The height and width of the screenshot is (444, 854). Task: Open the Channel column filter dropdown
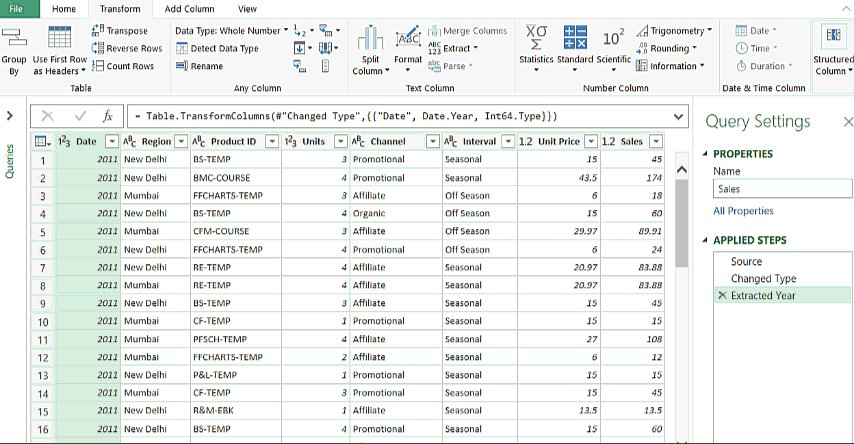click(x=432, y=142)
